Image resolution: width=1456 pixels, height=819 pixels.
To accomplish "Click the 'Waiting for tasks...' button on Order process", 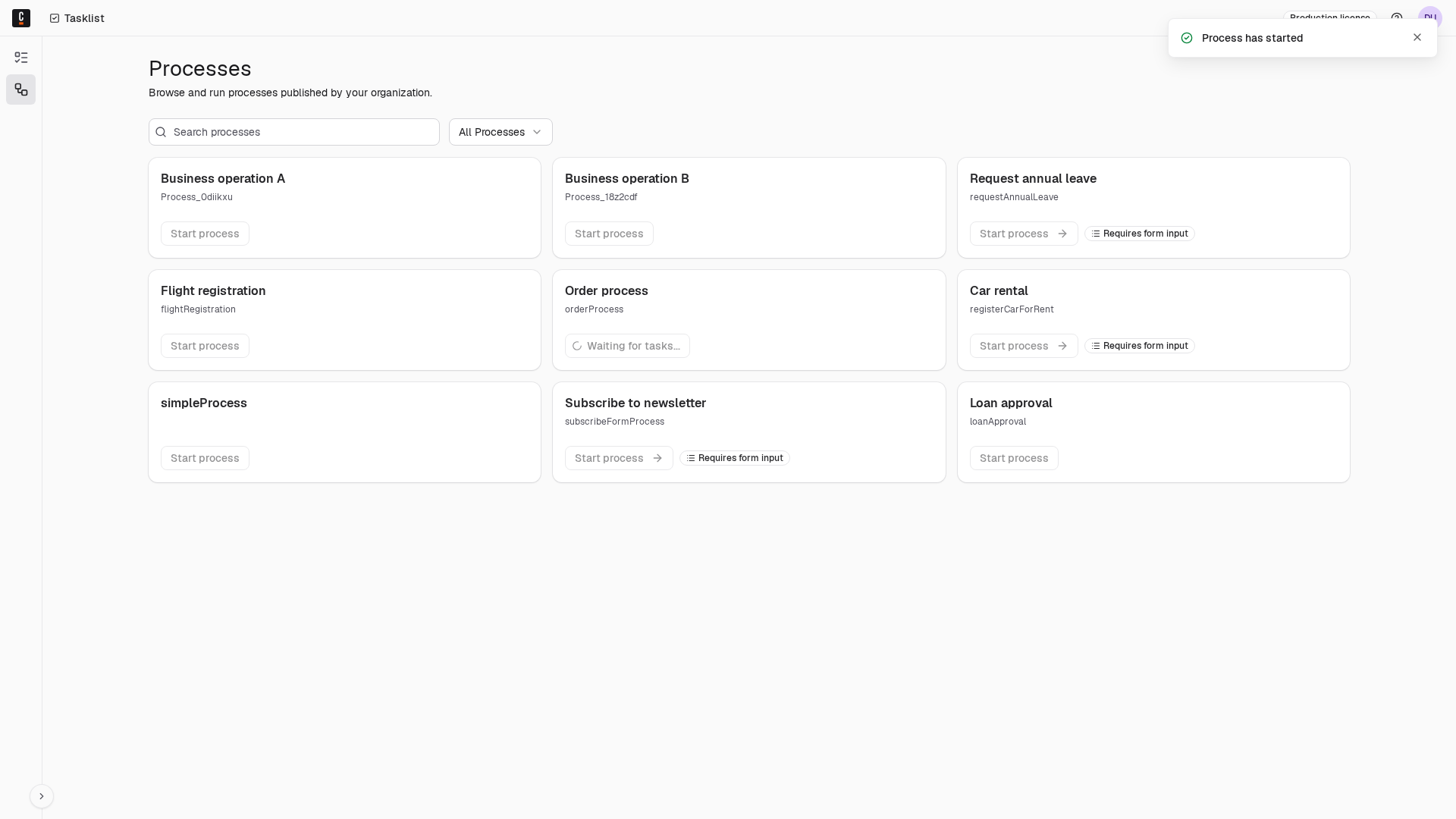I will [x=627, y=346].
